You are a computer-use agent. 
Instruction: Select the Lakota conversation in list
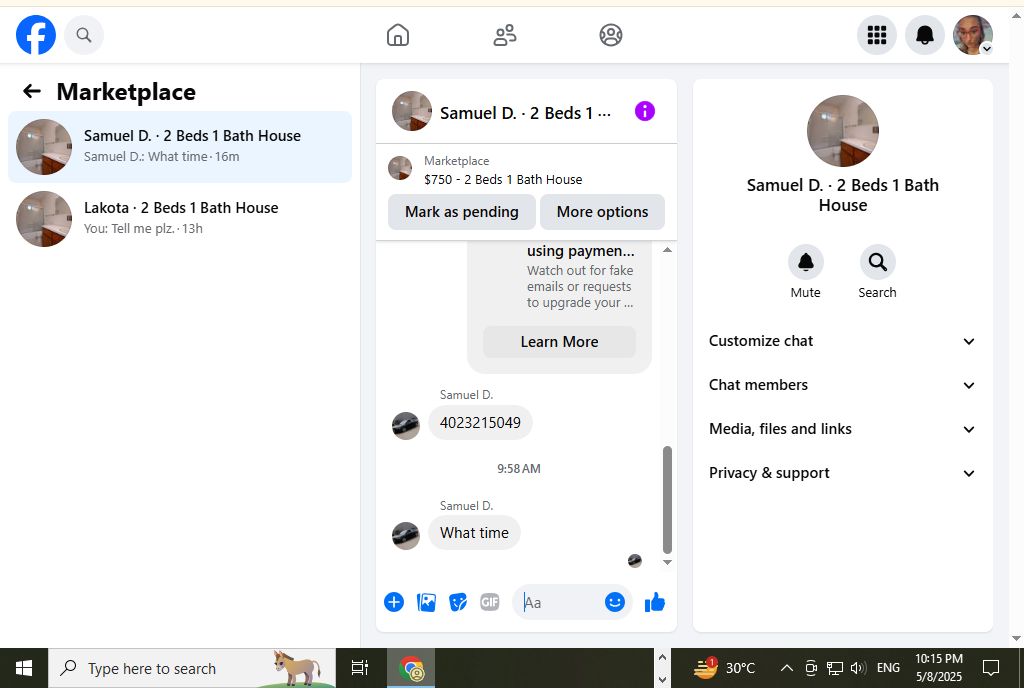[180, 219]
